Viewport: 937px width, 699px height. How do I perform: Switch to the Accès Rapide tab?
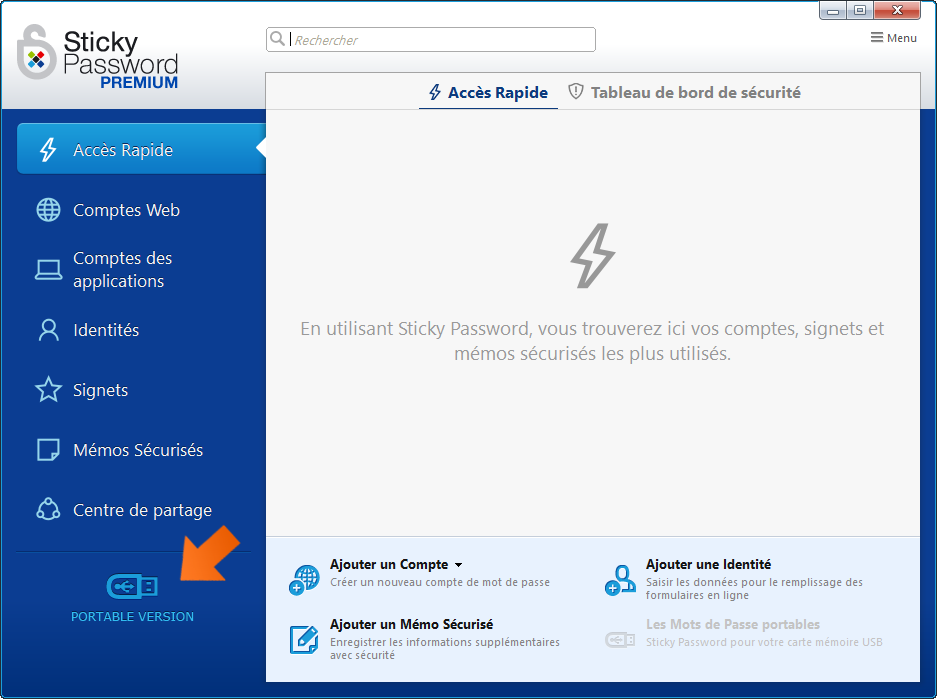[488, 92]
